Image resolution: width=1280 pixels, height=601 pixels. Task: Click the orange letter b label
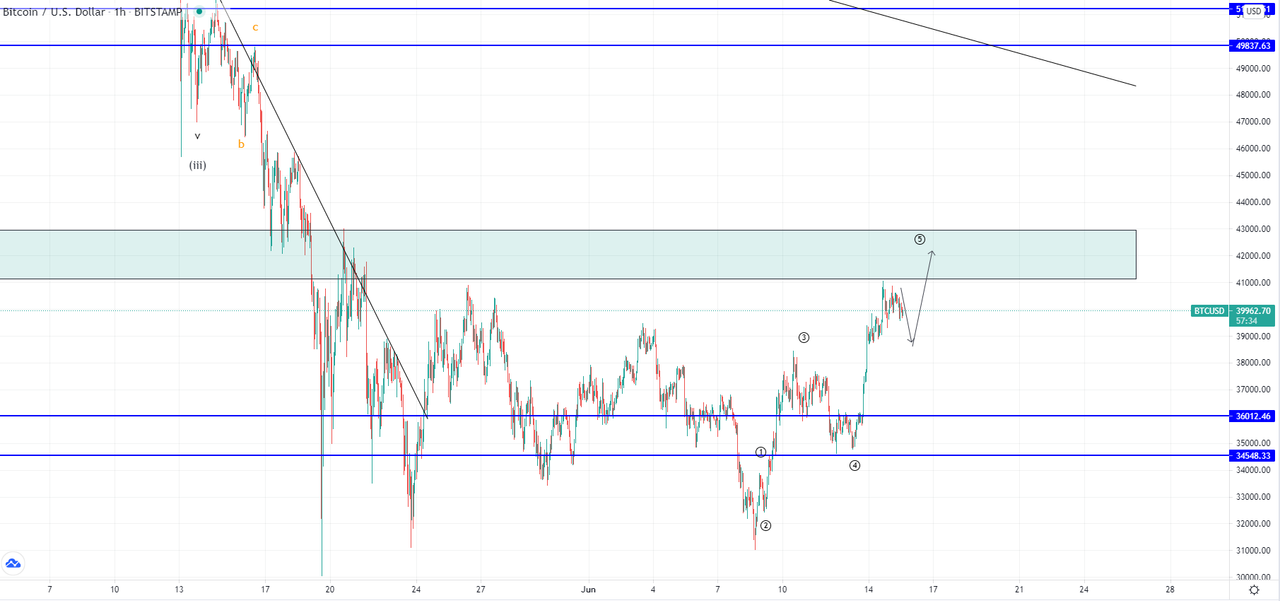click(x=241, y=143)
